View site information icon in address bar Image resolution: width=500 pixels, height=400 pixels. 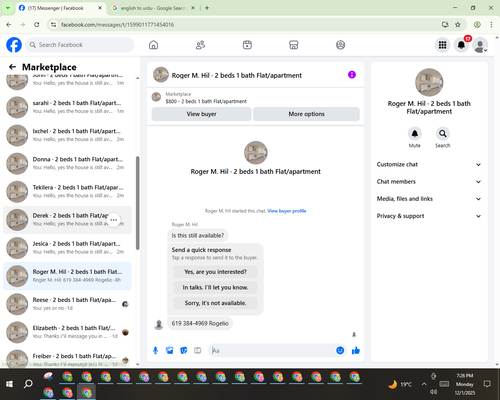coord(53,25)
